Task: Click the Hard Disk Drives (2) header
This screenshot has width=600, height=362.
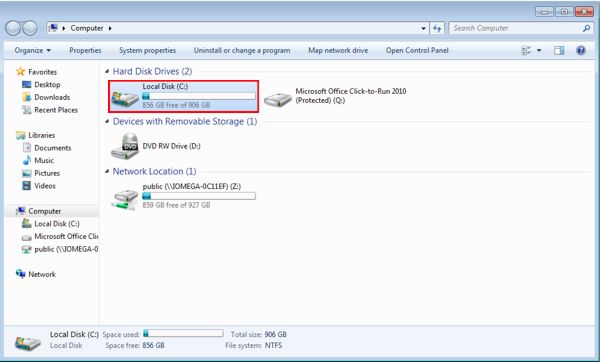Action: tap(152, 71)
